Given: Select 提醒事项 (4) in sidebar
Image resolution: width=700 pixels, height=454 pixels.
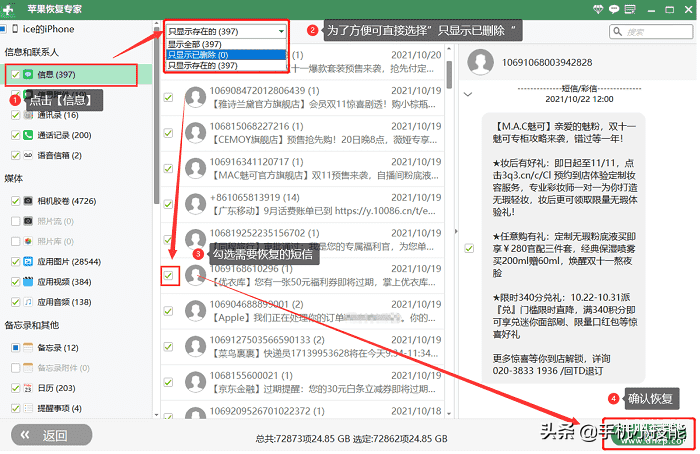Looking at the screenshot, I should [x=59, y=408].
